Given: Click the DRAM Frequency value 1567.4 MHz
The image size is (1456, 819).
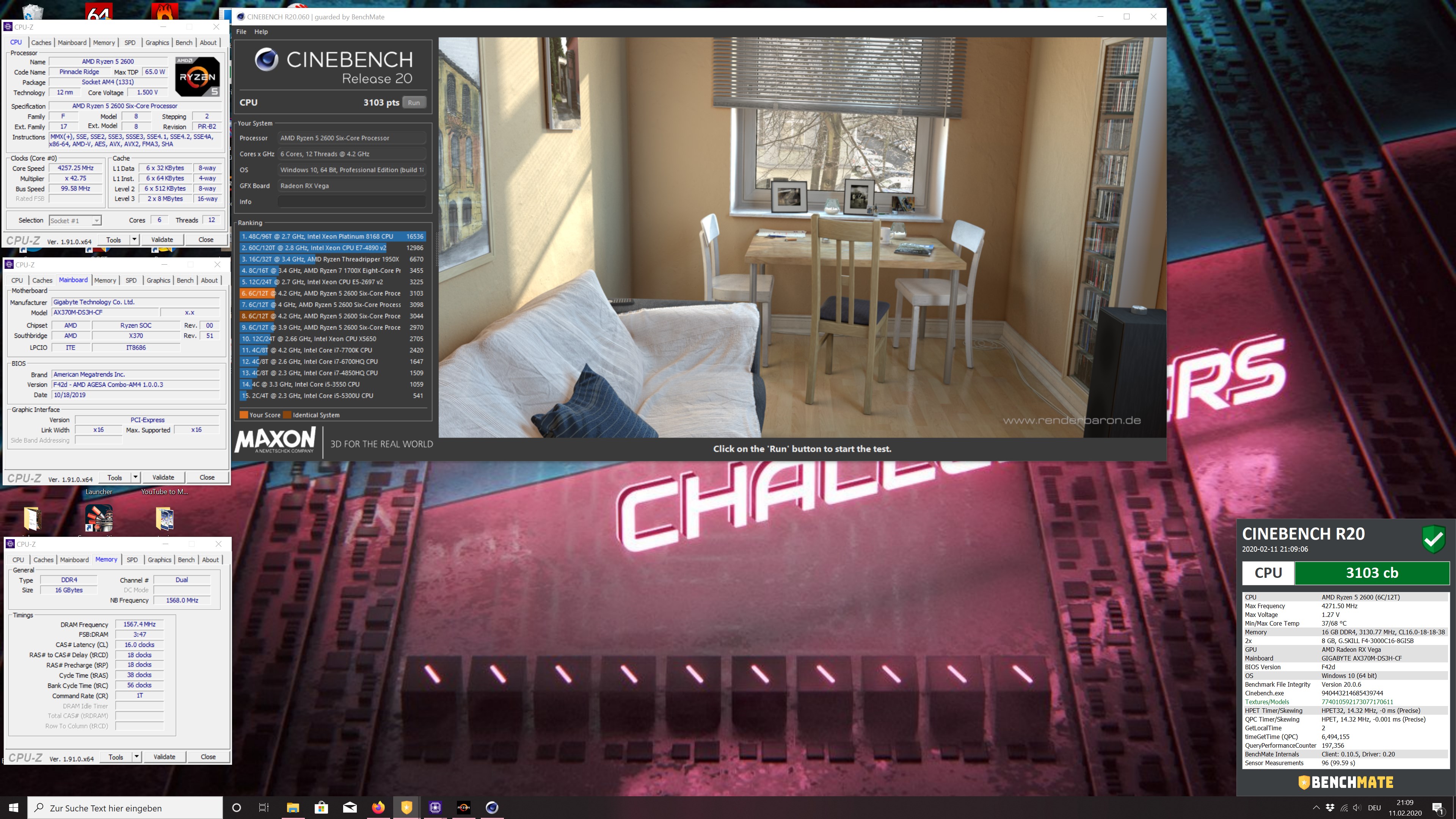Looking at the screenshot, I should [x=140, y=624].
